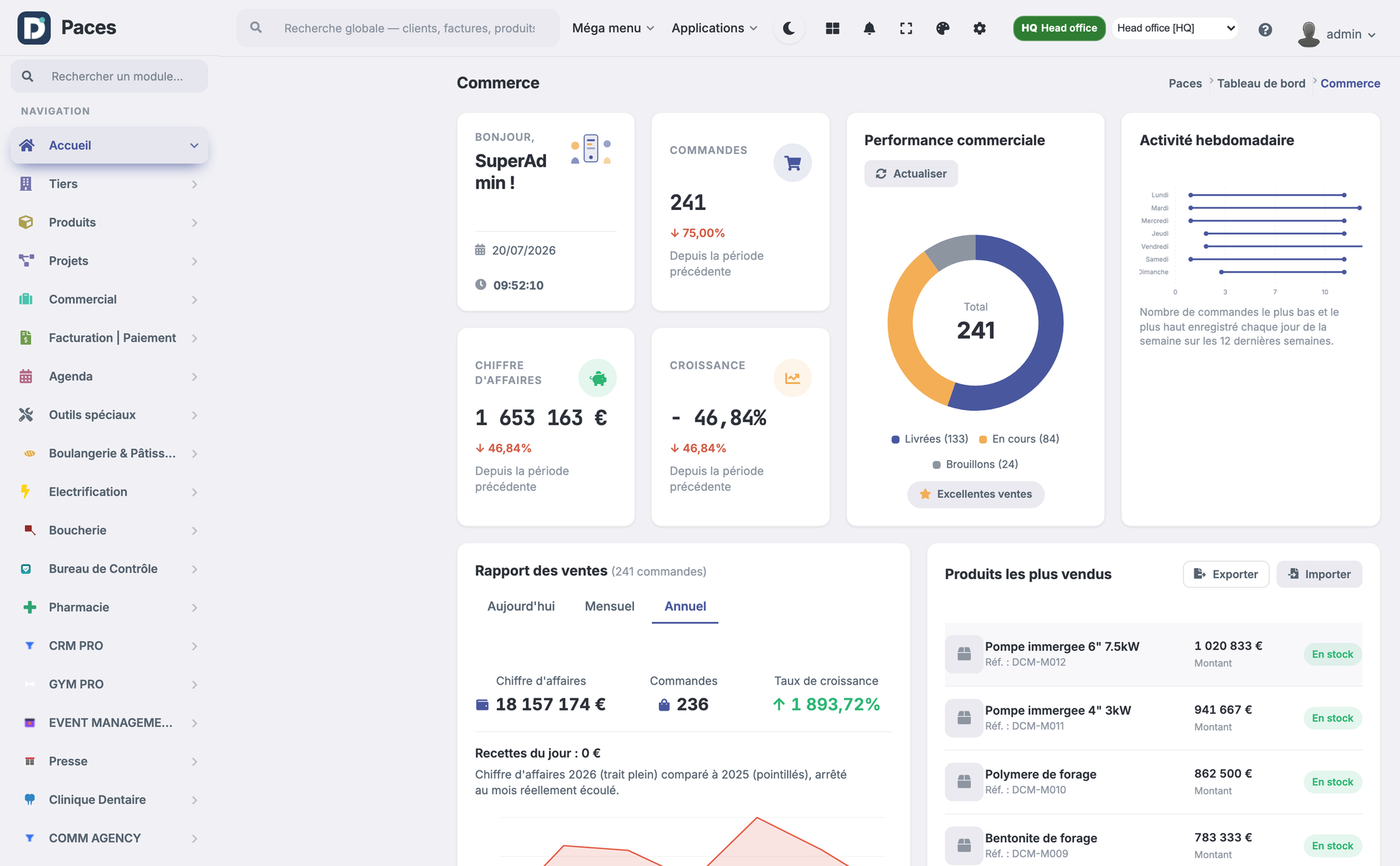
Task: Click the Importer button
Action: click(1319, 574)
